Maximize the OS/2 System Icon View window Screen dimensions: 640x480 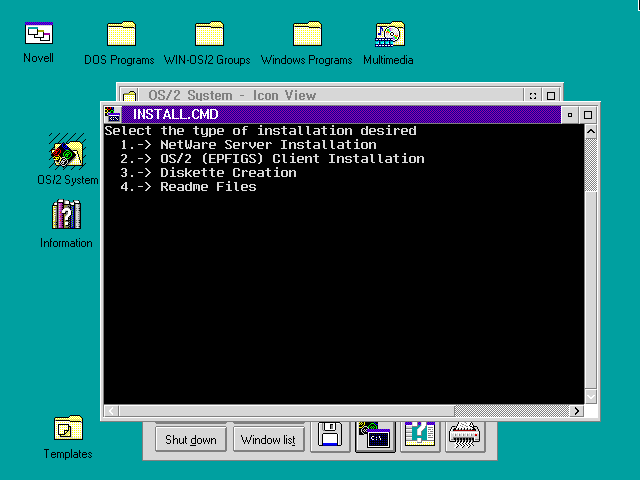click(551, 96)
